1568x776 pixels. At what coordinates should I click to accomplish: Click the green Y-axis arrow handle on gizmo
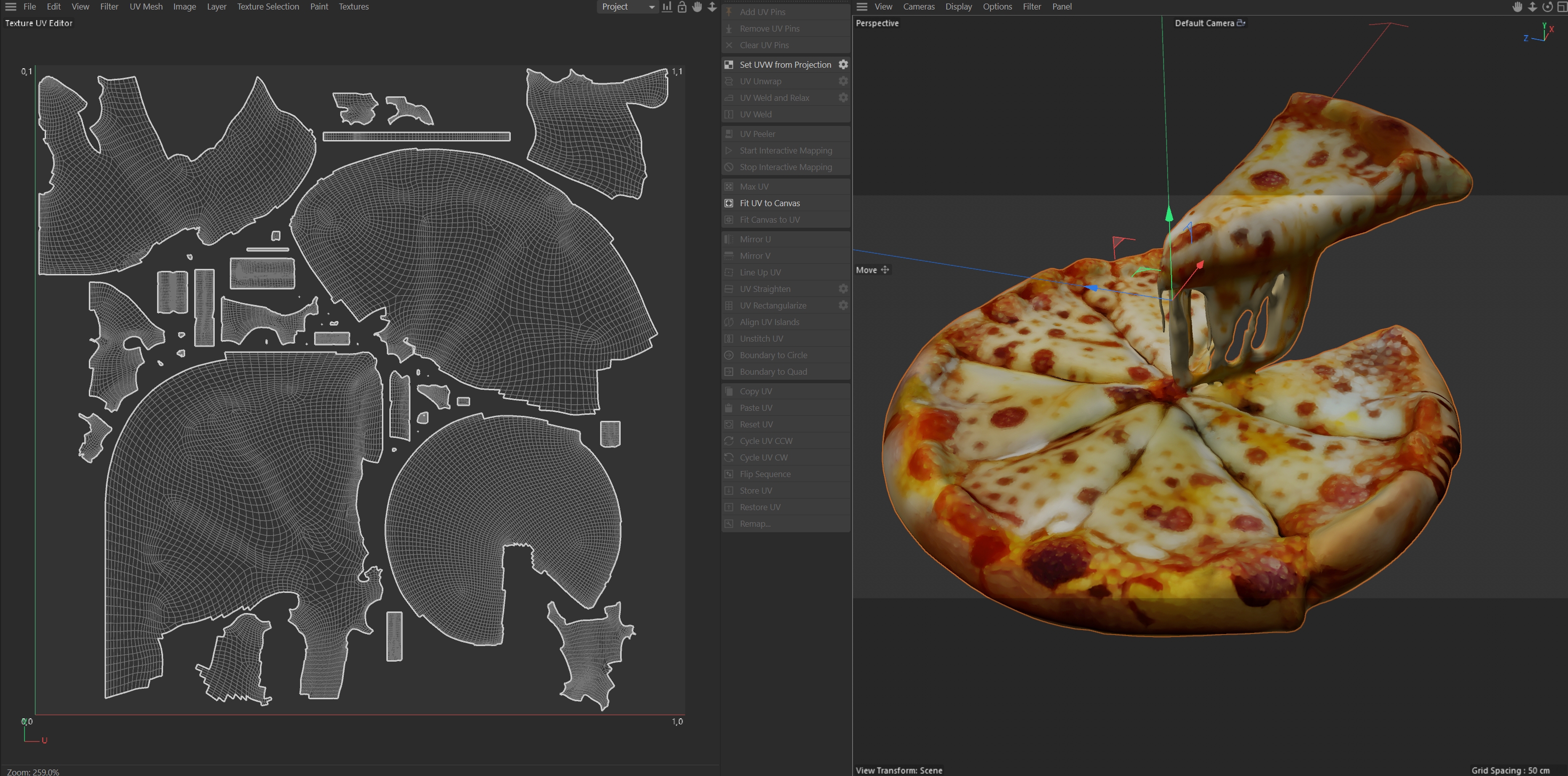coord(1169,214)
